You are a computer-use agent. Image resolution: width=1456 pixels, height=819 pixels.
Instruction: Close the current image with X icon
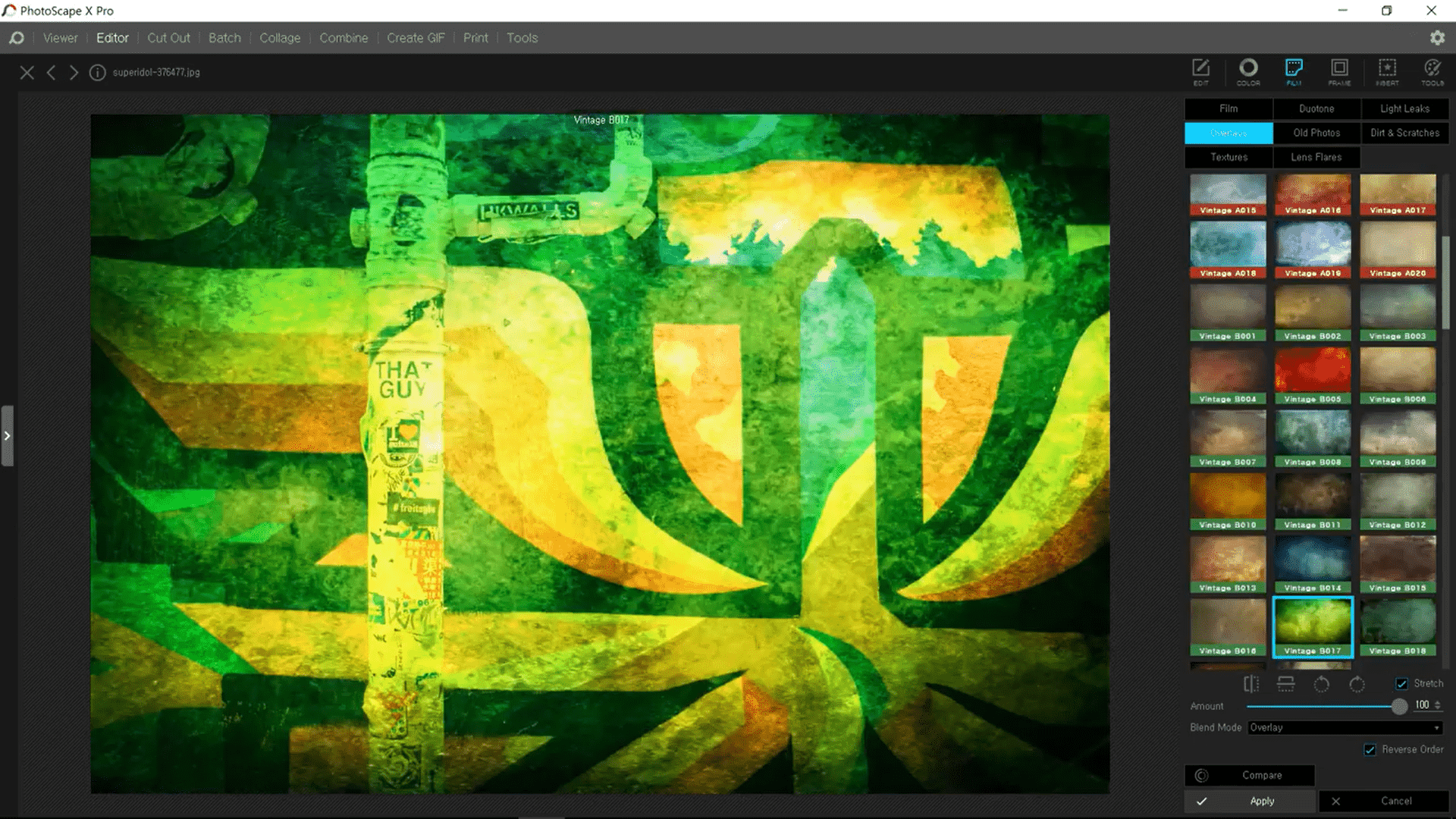[x=27, y=73]
